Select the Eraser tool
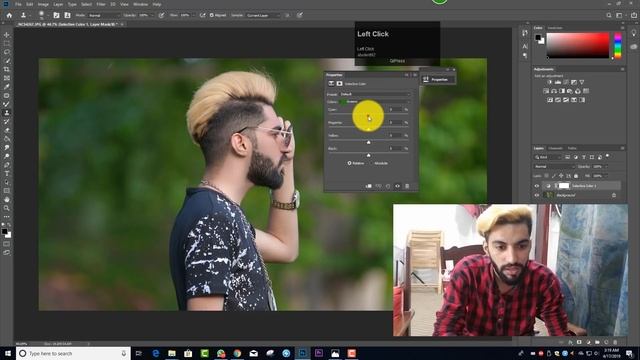The width and height of the screenshot is (640, 360). 7,130
